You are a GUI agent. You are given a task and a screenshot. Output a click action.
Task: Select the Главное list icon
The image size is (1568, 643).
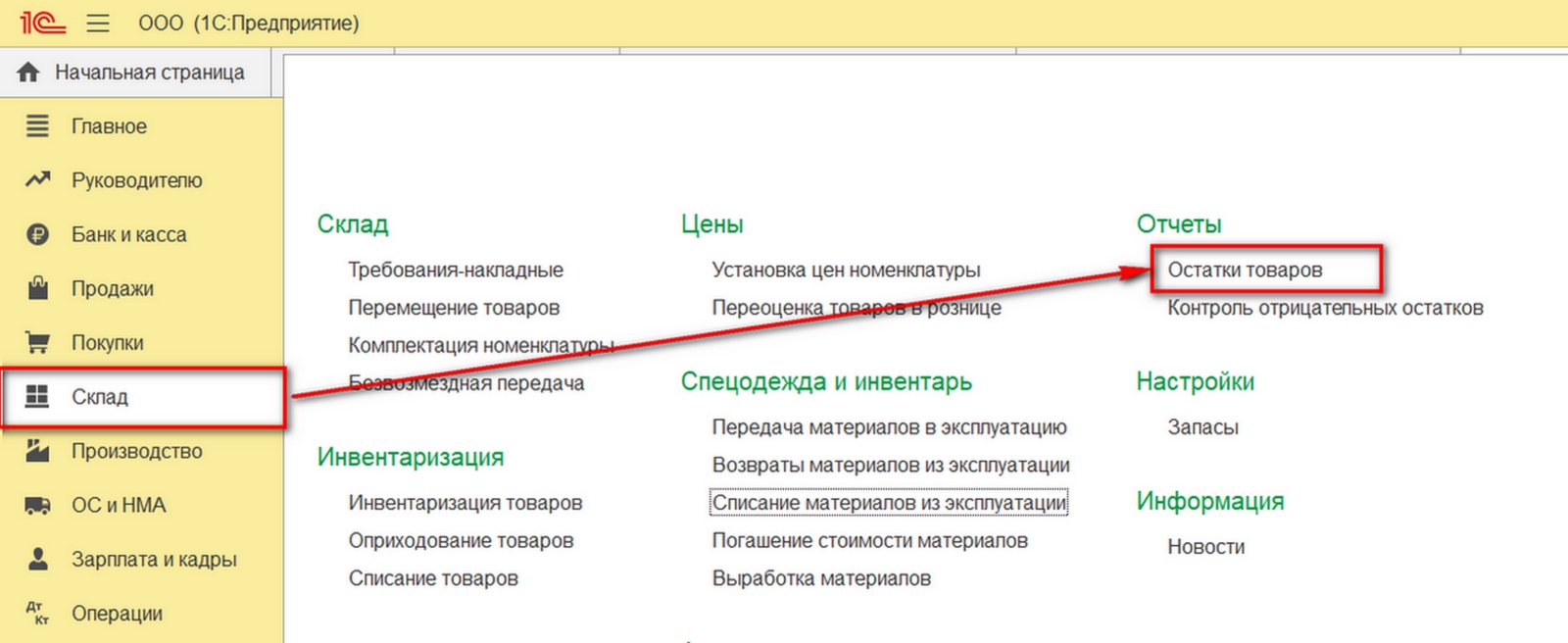pos(37,125)
